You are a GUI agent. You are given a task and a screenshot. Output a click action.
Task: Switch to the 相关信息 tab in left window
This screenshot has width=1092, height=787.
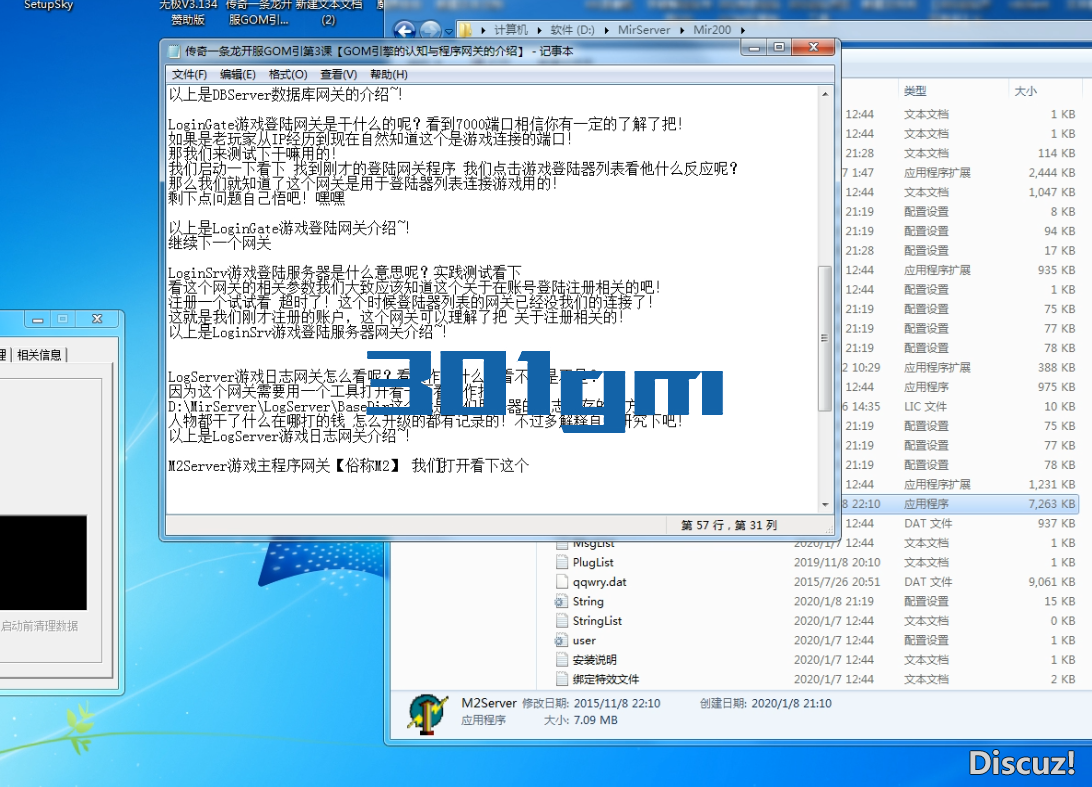tap(39, 355)
